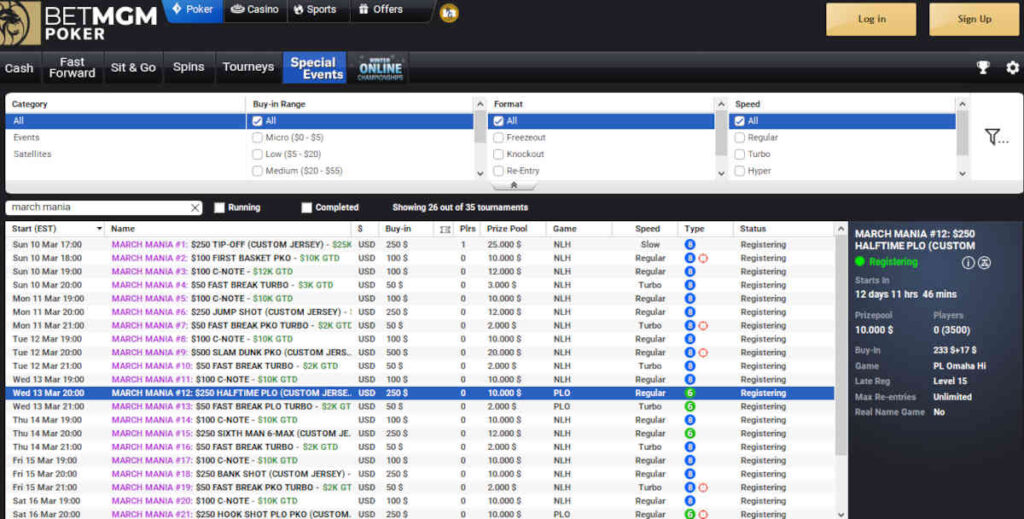The height and width of the screenshot is (519, 1024).
Task: Click green Registering status dot in details
Action: (859, 261)
